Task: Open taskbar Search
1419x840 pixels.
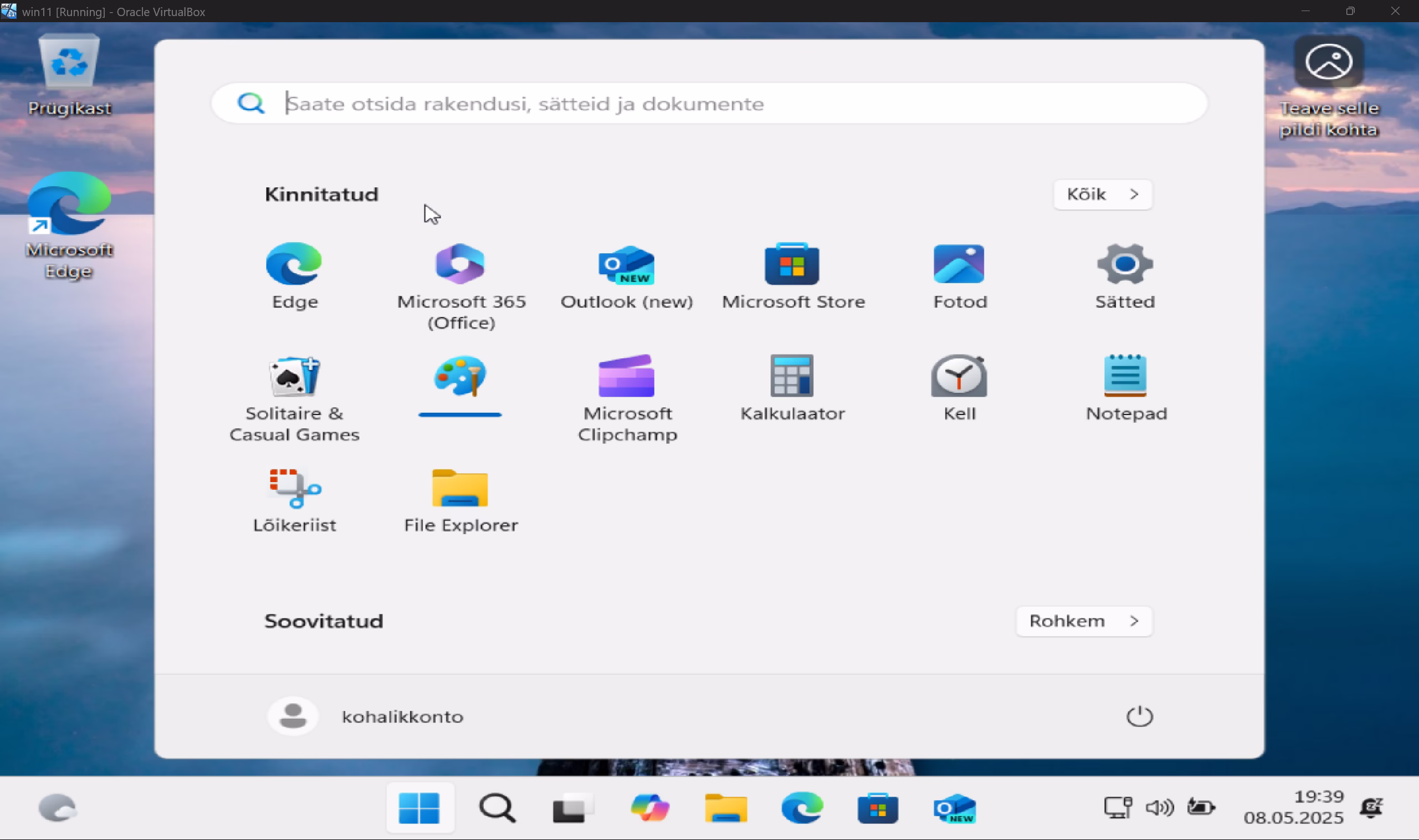Action: click(497, 808)
